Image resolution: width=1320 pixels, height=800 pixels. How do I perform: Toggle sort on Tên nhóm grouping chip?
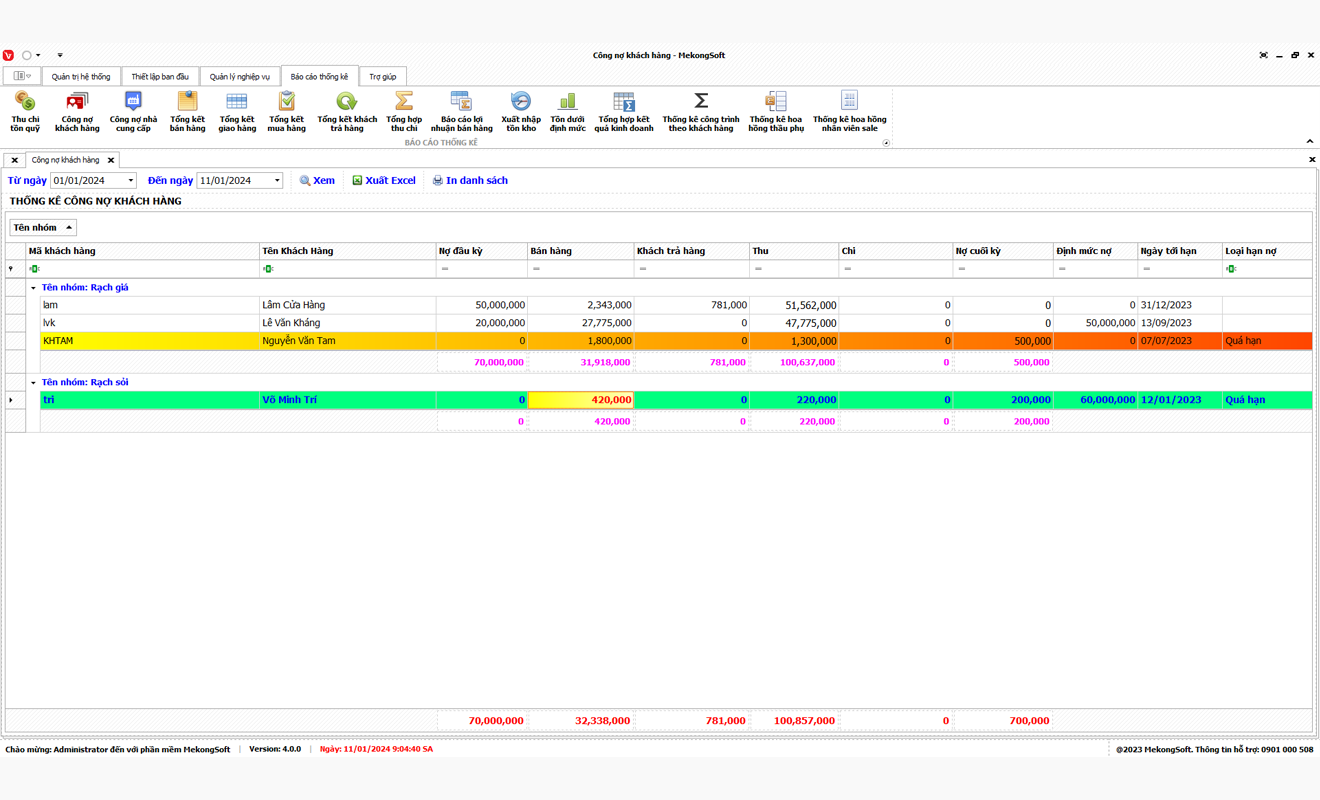[43, 228]
